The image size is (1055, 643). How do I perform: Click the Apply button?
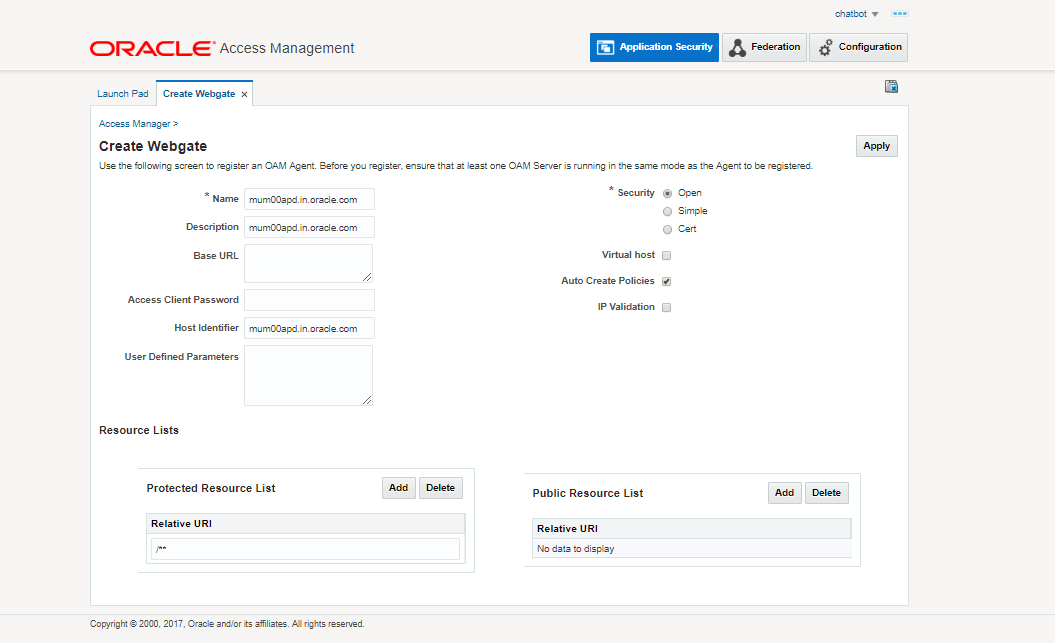(x=877, y=146)
